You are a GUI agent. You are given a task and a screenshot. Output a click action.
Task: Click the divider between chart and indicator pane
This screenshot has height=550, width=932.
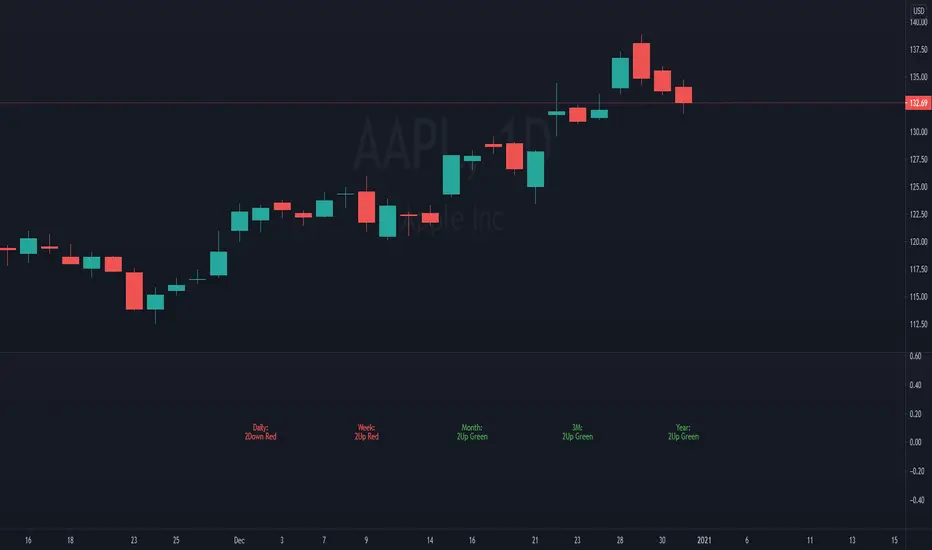click(x=450, y=352)
